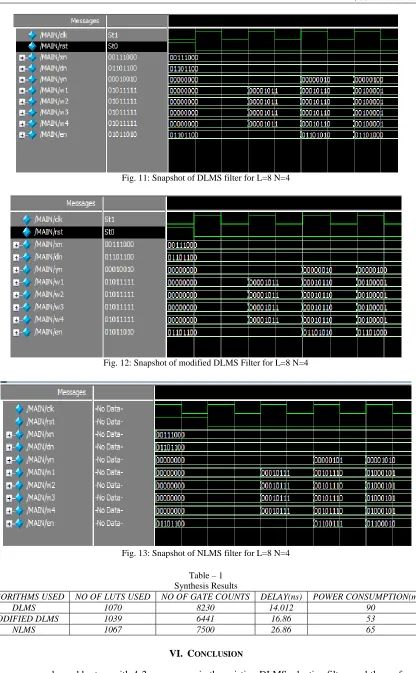Click the '6441' gate count cell

205,619
